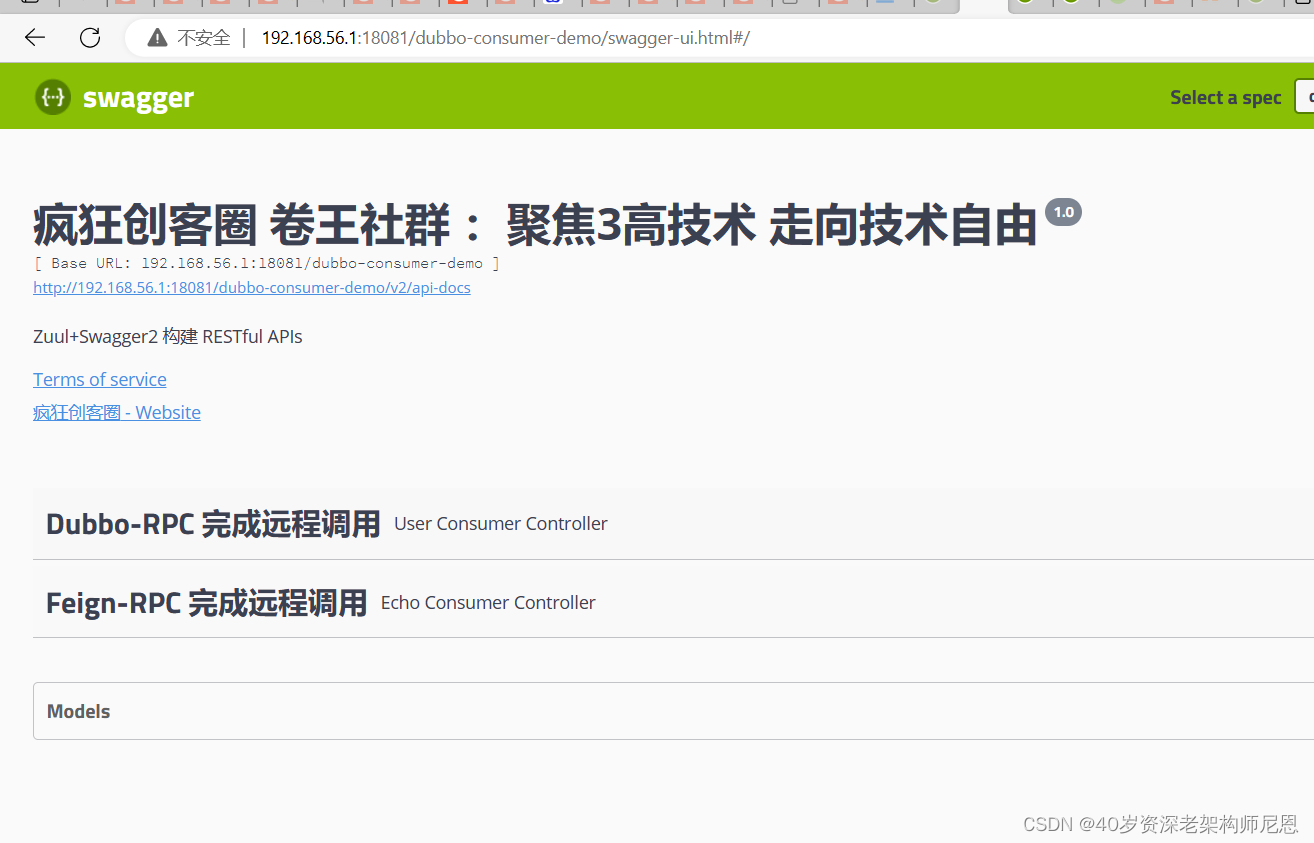1314x843 pixels.
Task: Click the Zuul+Swagger2 构建 RESTful APIs description
Action: point(168,337)
